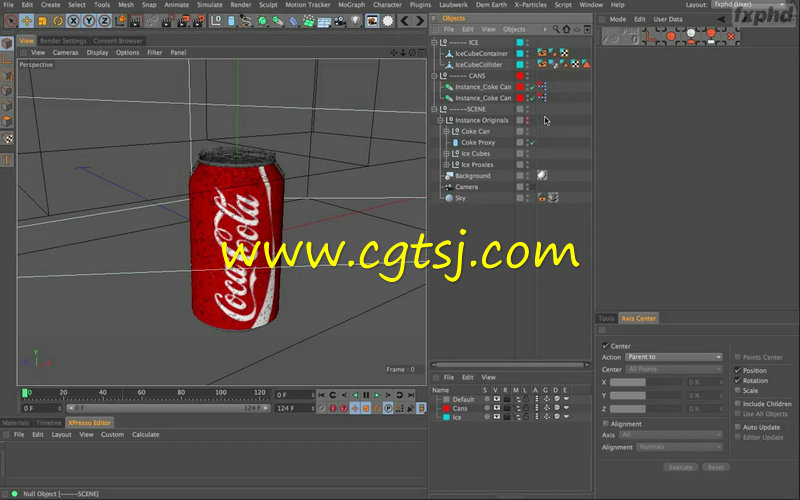Viewport: 800px width, 500px height.
Task: Toggle the Center checkbox
Action: tap(605, 346)
